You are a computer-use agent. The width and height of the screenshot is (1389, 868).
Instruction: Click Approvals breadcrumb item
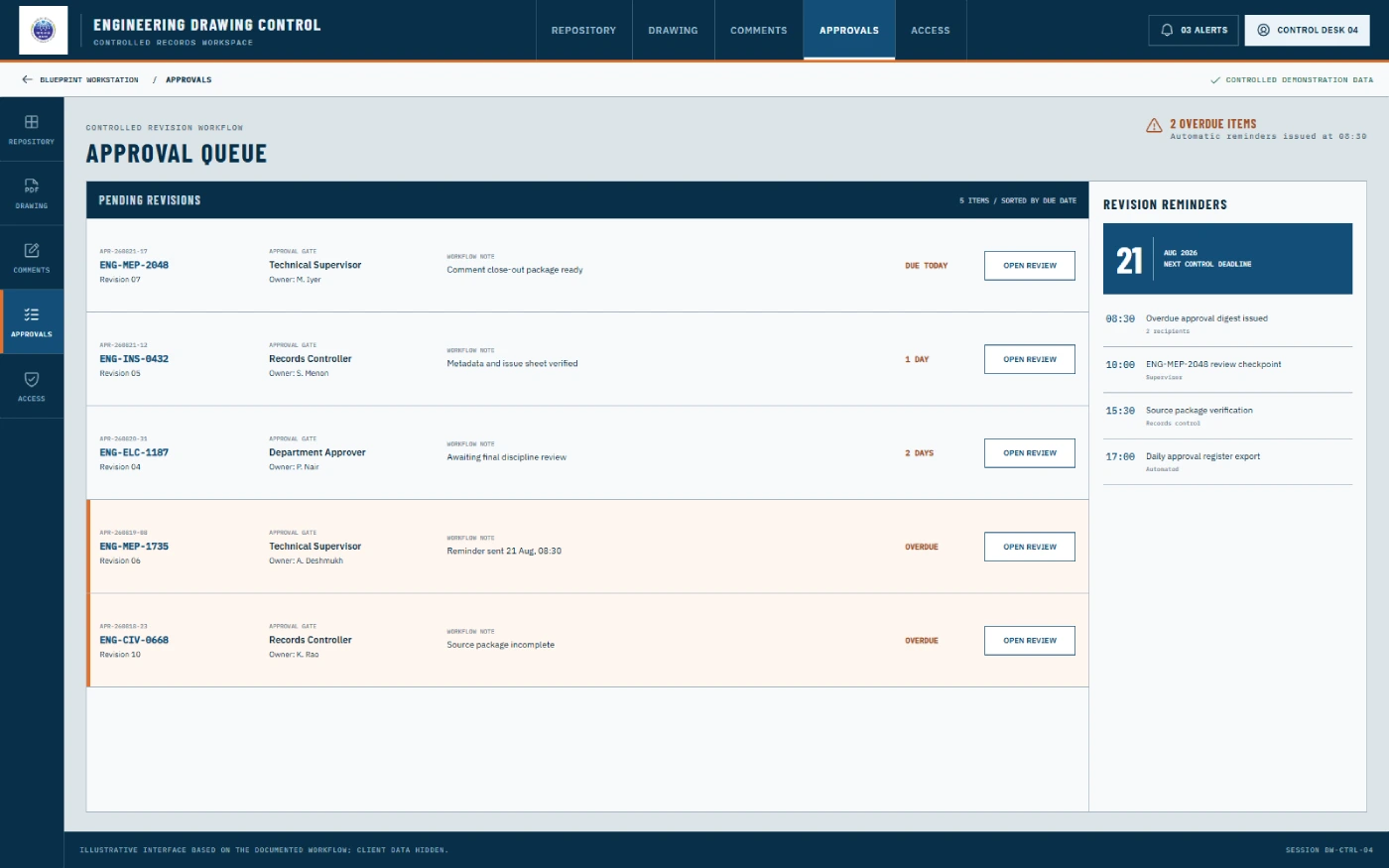click(x=189, y=79)
